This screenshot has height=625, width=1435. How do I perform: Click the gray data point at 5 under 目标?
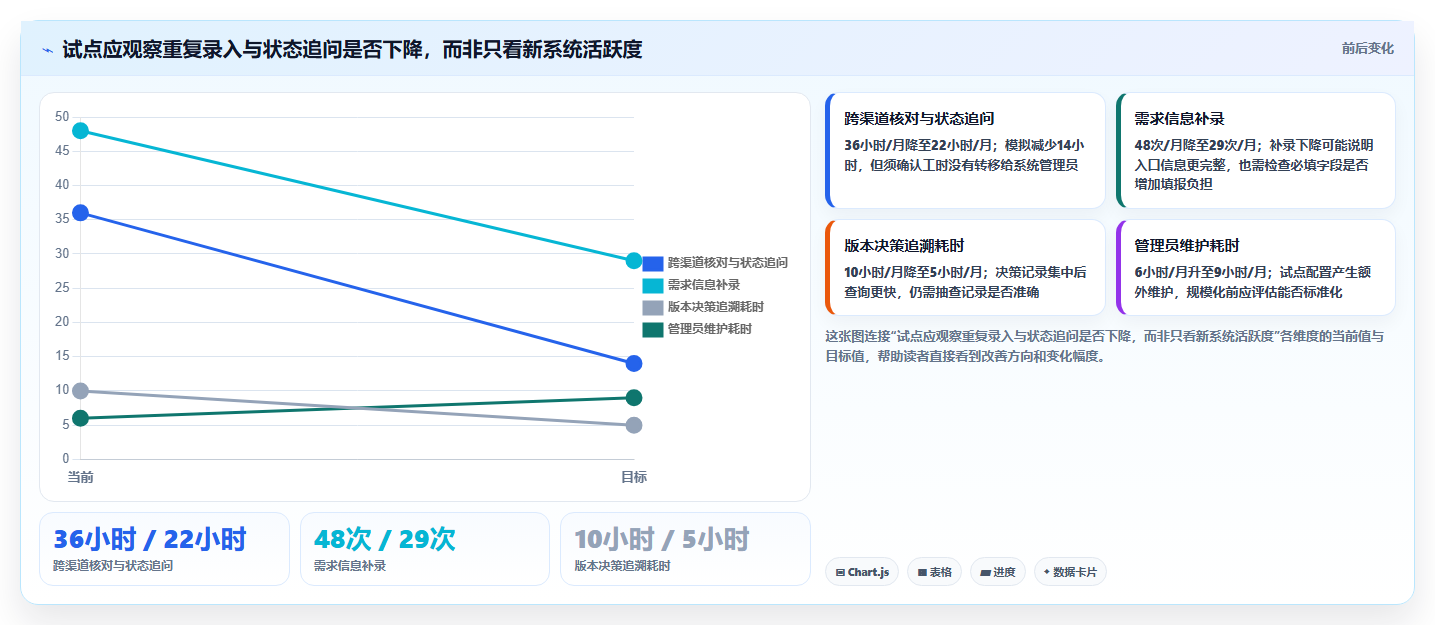pyautogui.click(x=634, y=425)
